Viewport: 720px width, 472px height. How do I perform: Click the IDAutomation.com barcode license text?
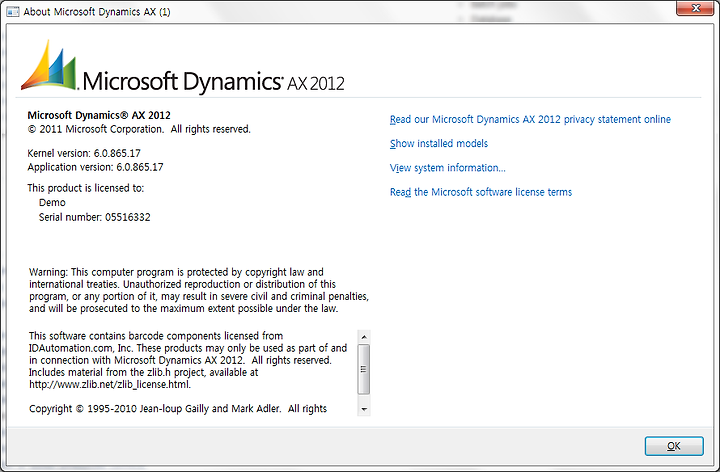pyautogui.click(x=188, y=348)
